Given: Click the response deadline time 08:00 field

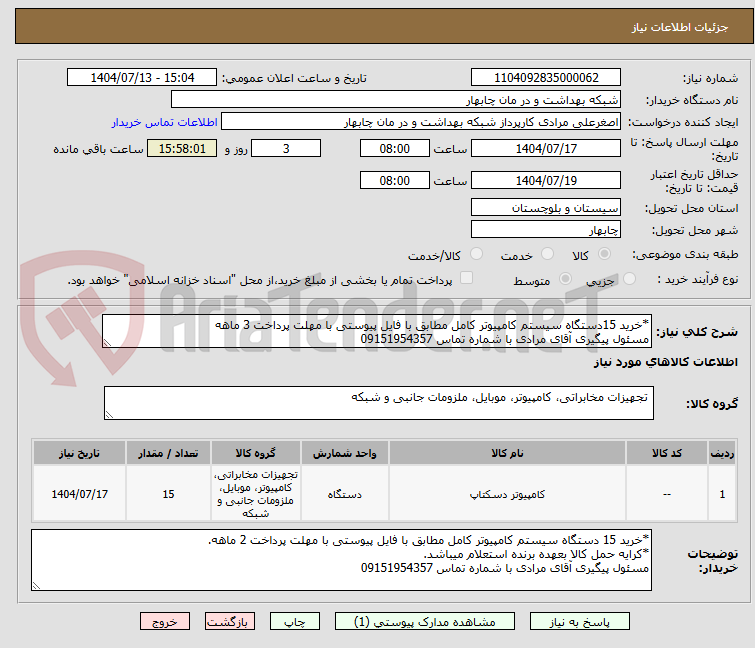Looking at the screenshot, I should (394, 148).
